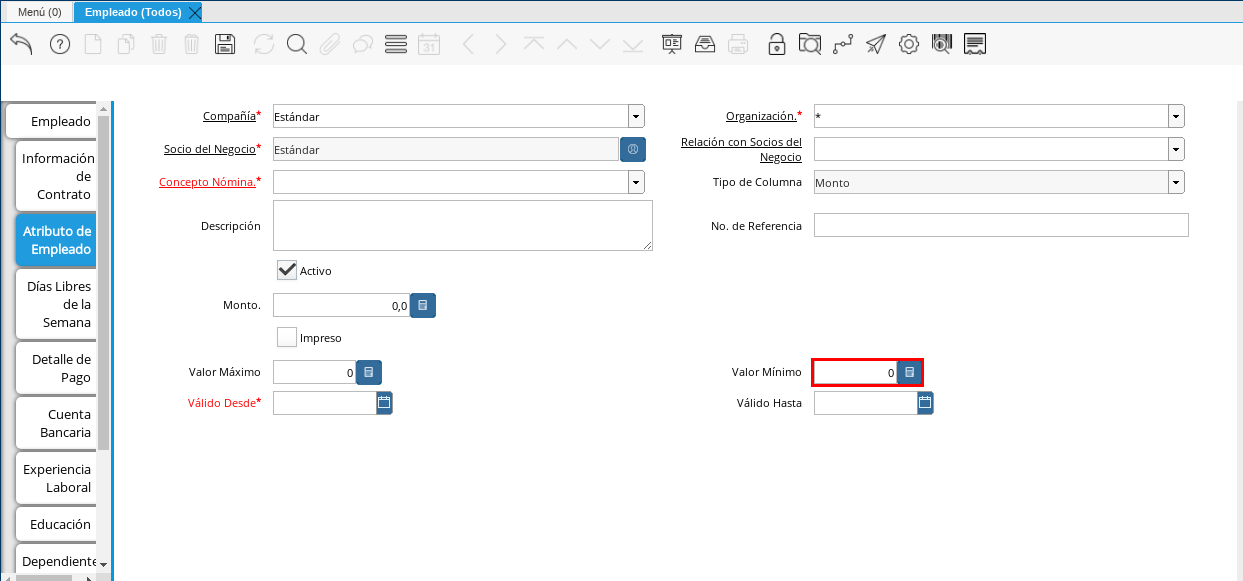Click the No. de Referencia input field
1243x581 pixels.
point(1001,225)
